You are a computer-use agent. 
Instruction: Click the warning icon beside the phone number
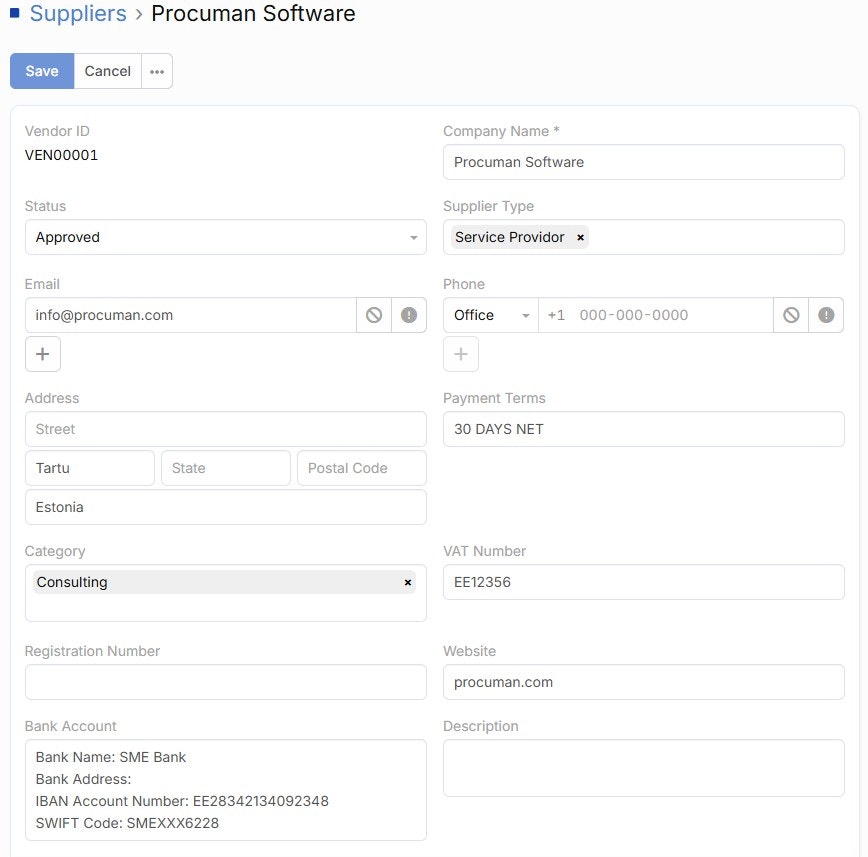coord(826,314)
